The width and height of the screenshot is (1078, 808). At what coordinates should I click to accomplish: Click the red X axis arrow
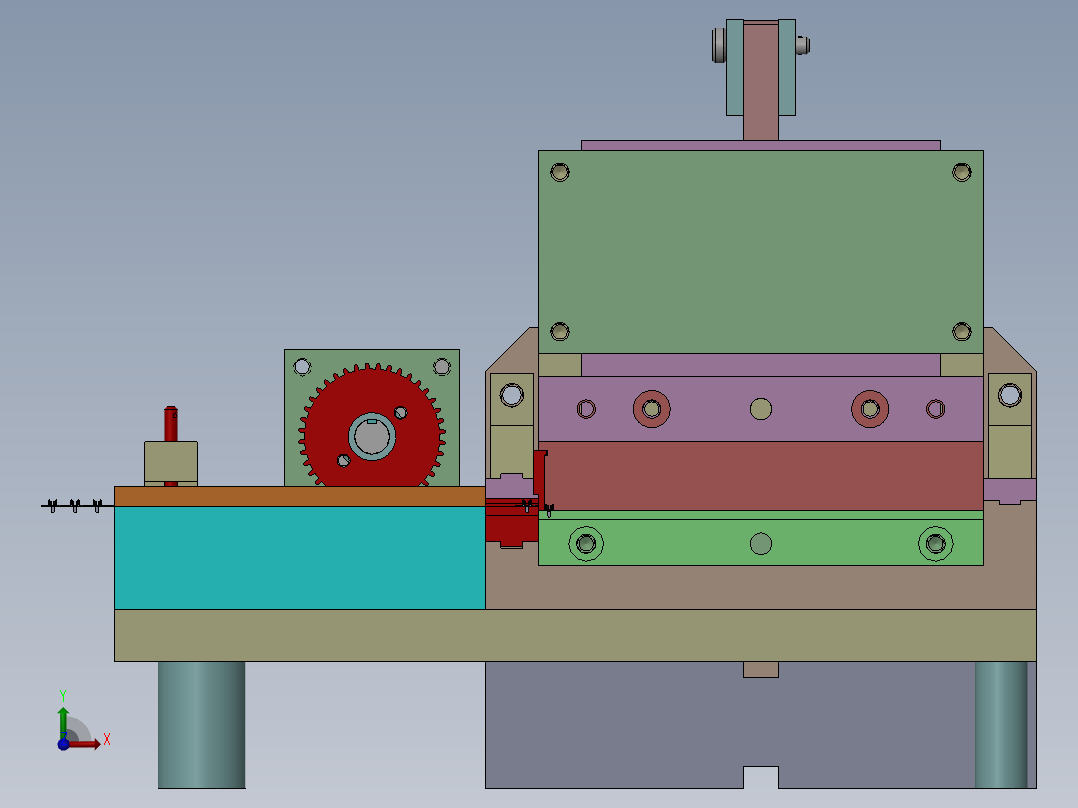(x=84, y=744)
